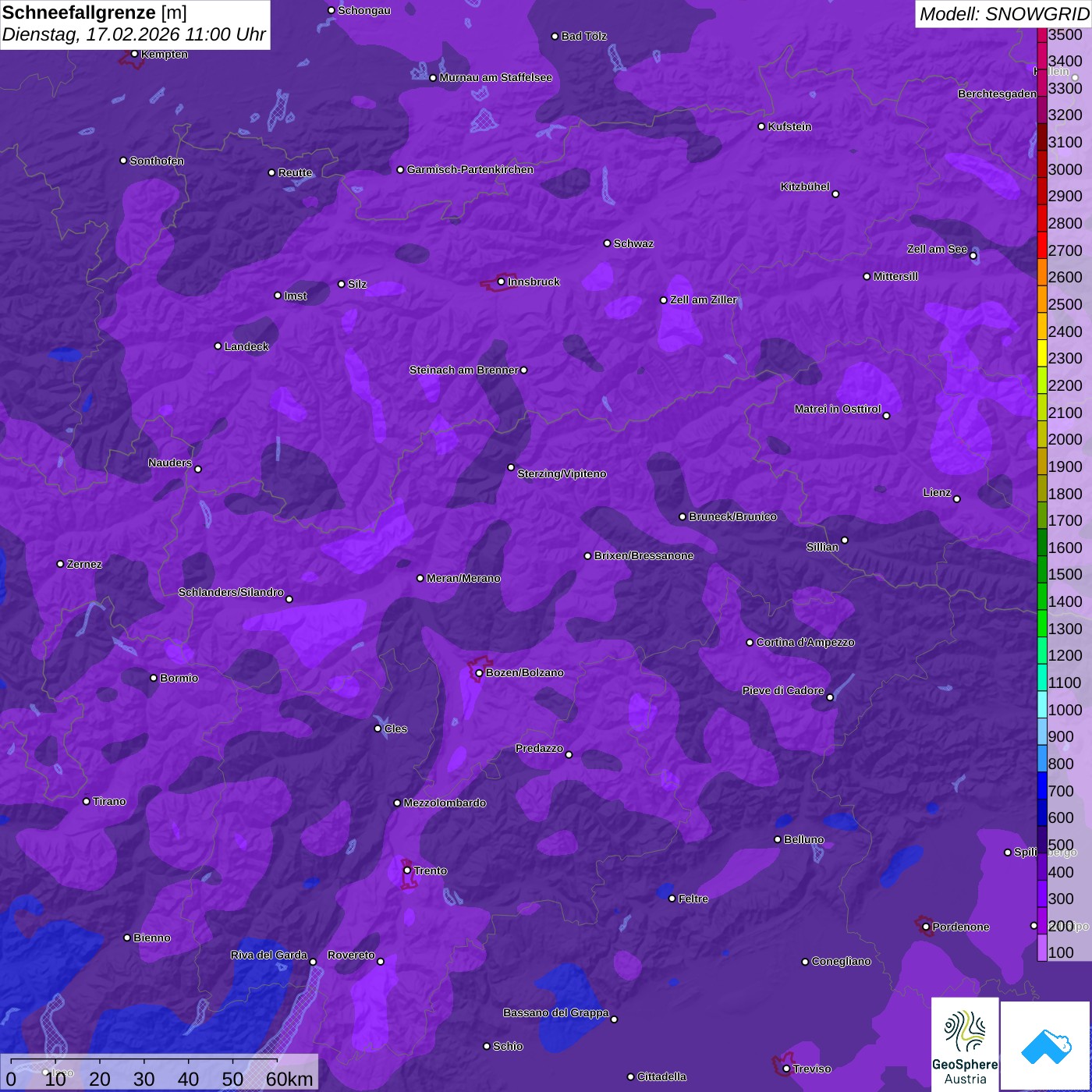Click the Modell: SNOWGRID label
1092x1092 pixels.
1004,14
